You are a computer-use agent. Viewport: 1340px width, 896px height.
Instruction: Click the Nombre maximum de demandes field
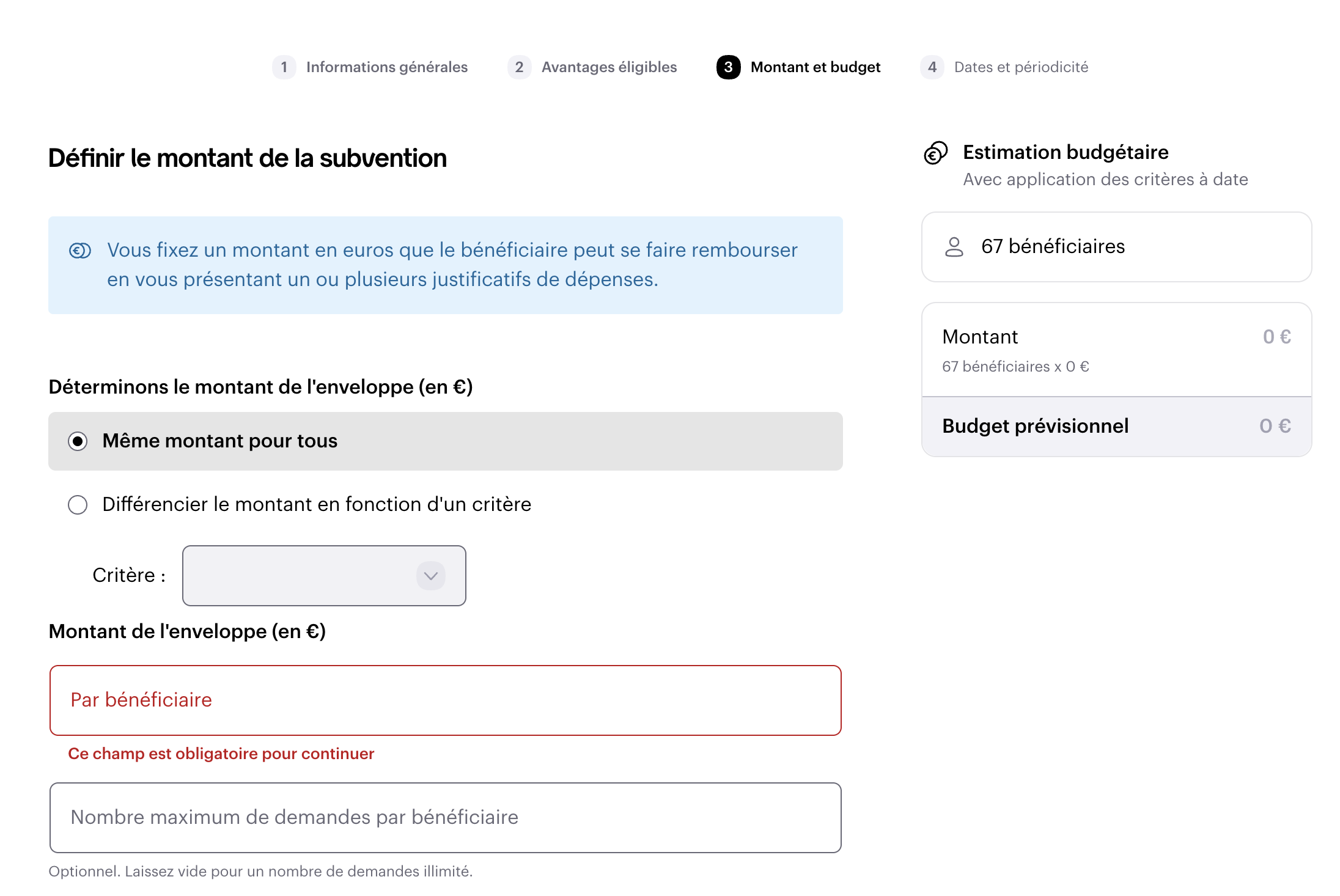tap(446, 818)
